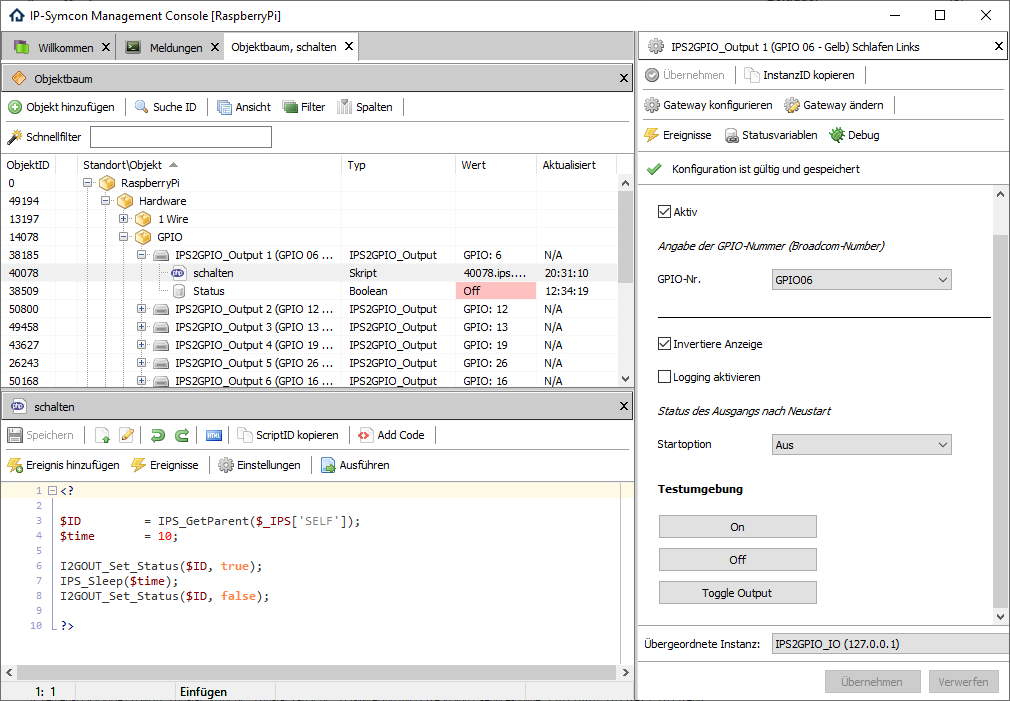Open Ereignisse list in script panel

[x=165, y=465]
